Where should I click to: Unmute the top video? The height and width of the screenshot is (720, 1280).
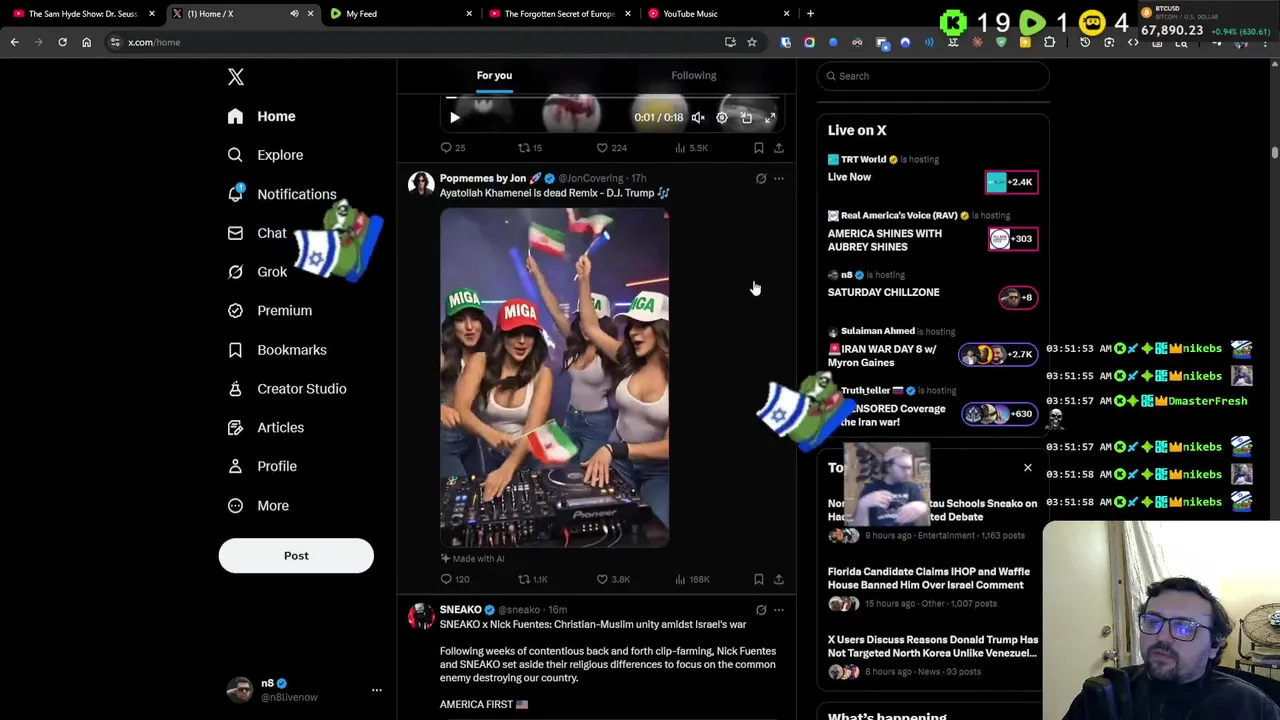pos(698,118)
